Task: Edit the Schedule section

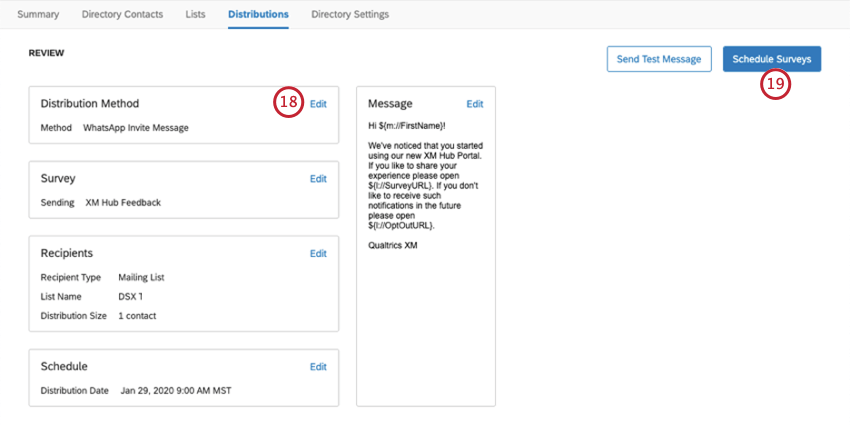Action: pos(318,367)
